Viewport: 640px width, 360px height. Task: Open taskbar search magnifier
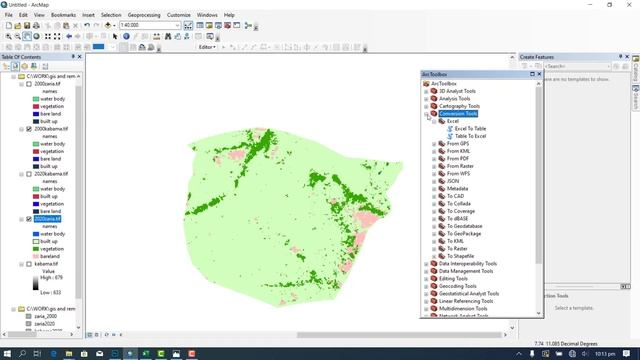[22, 354]
